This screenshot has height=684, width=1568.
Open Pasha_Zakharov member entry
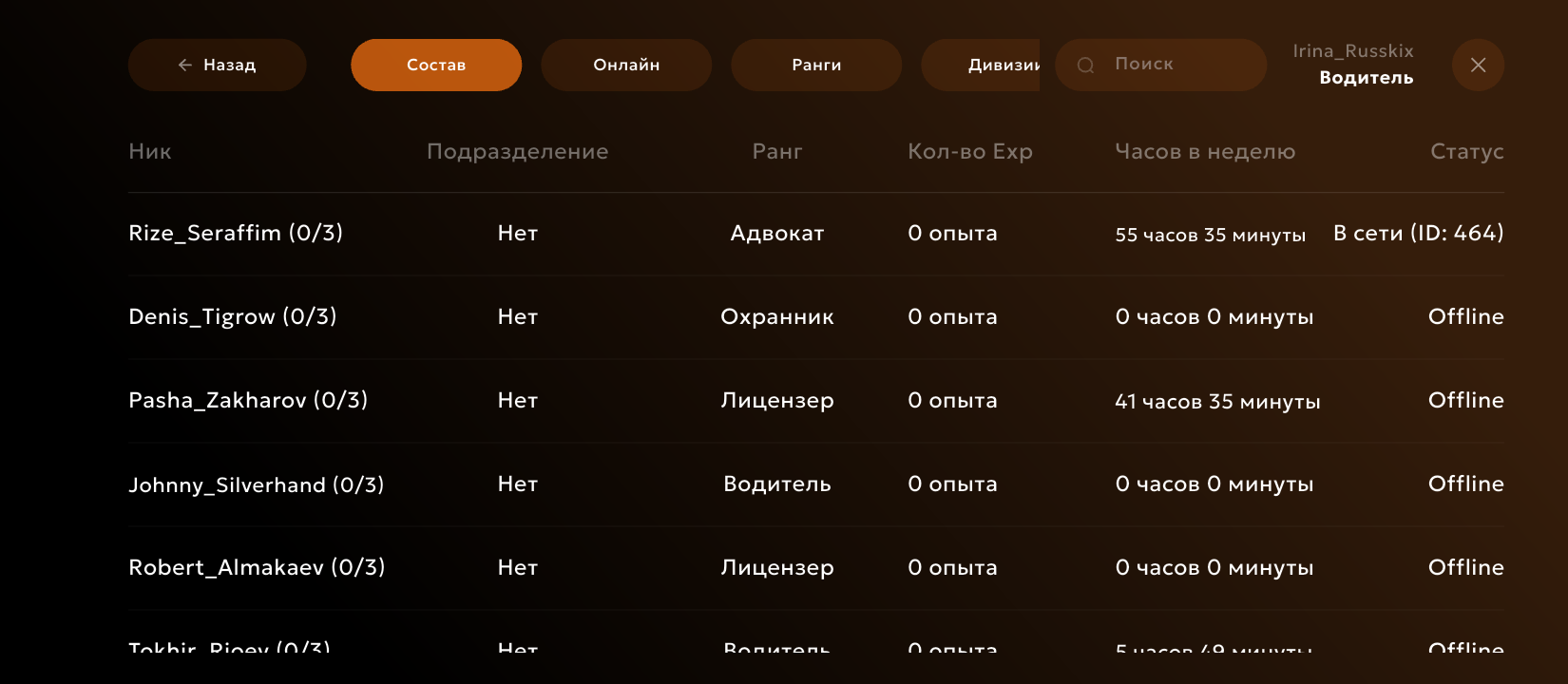tap(248, 401)
